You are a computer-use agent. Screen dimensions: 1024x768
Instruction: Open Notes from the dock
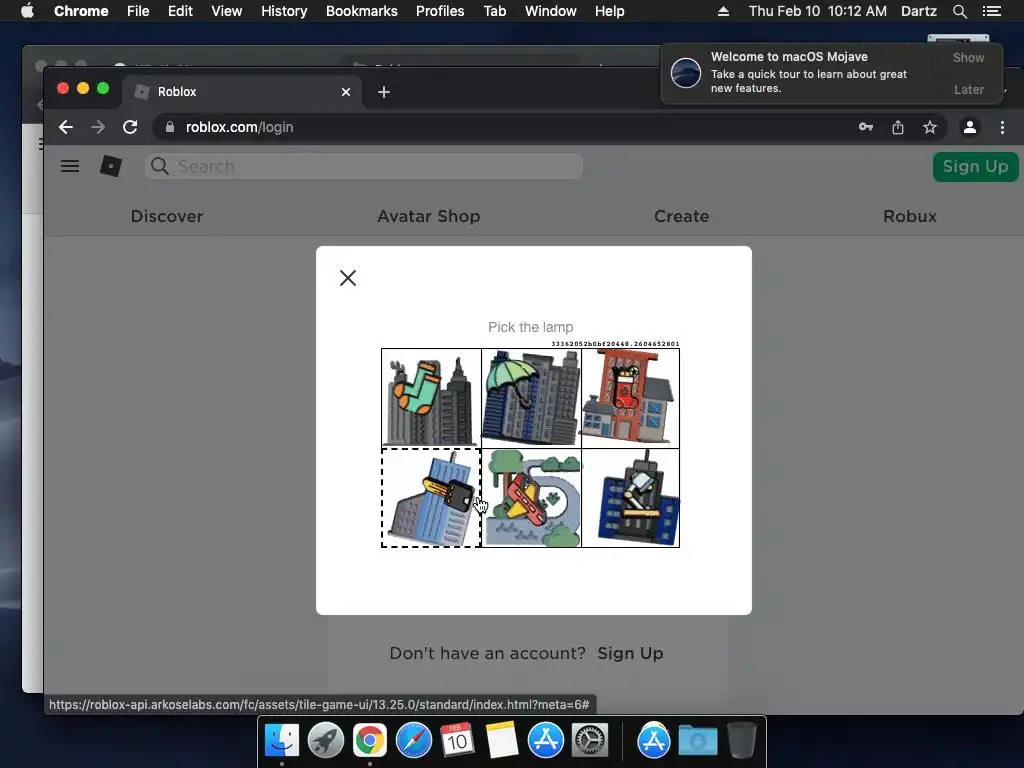502,741
